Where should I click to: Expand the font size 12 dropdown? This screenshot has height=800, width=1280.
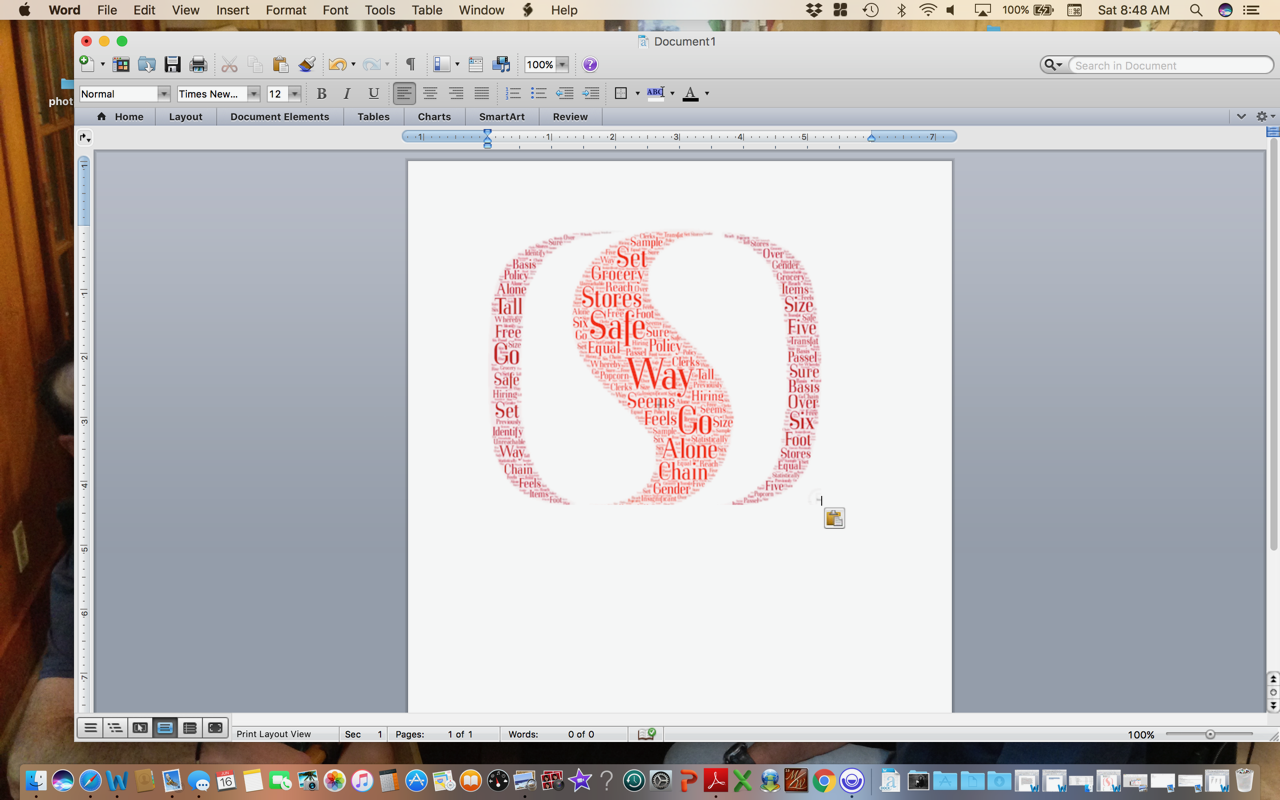(x=294, y=94)
